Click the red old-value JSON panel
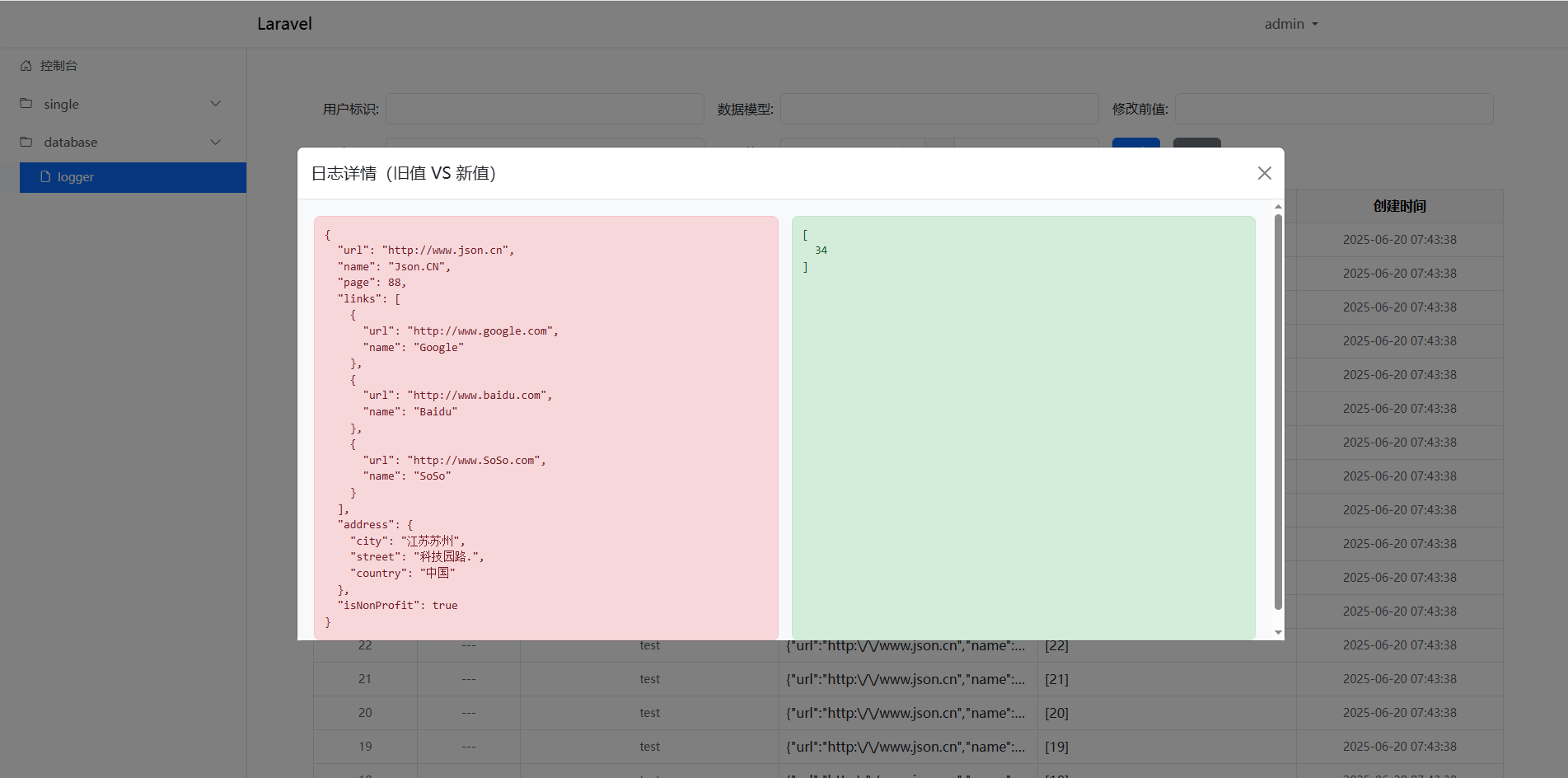This screenshot has width=1568, height=778. click(x=545, y=428)
